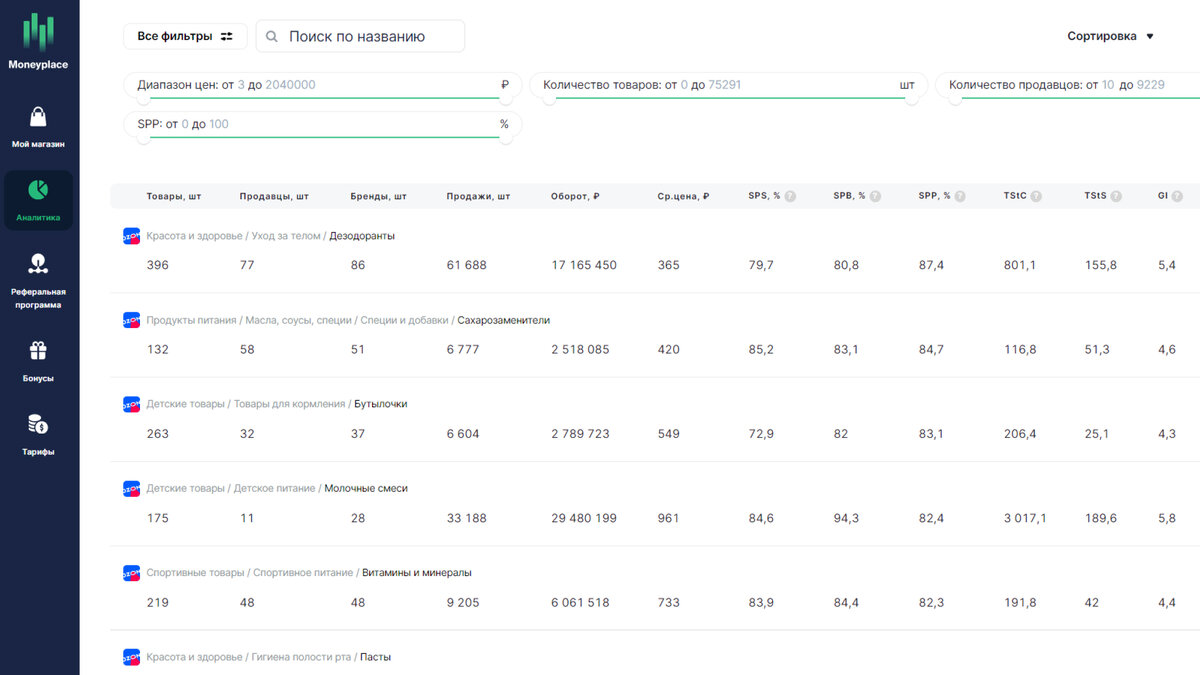The width and height of the screenshot is (1200, 675).
Task: Open Уход за телом breadcrumb
Action: coord(286,236)
